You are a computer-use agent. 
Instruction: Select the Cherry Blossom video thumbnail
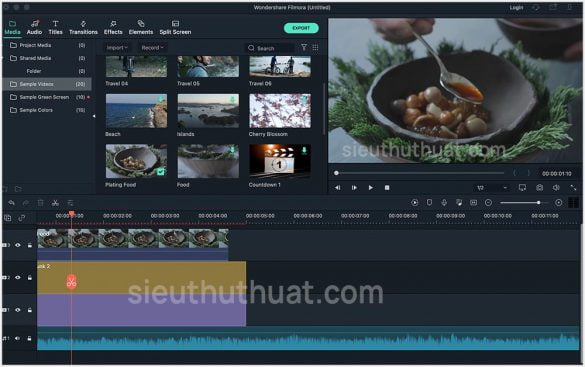pos(280,111)
